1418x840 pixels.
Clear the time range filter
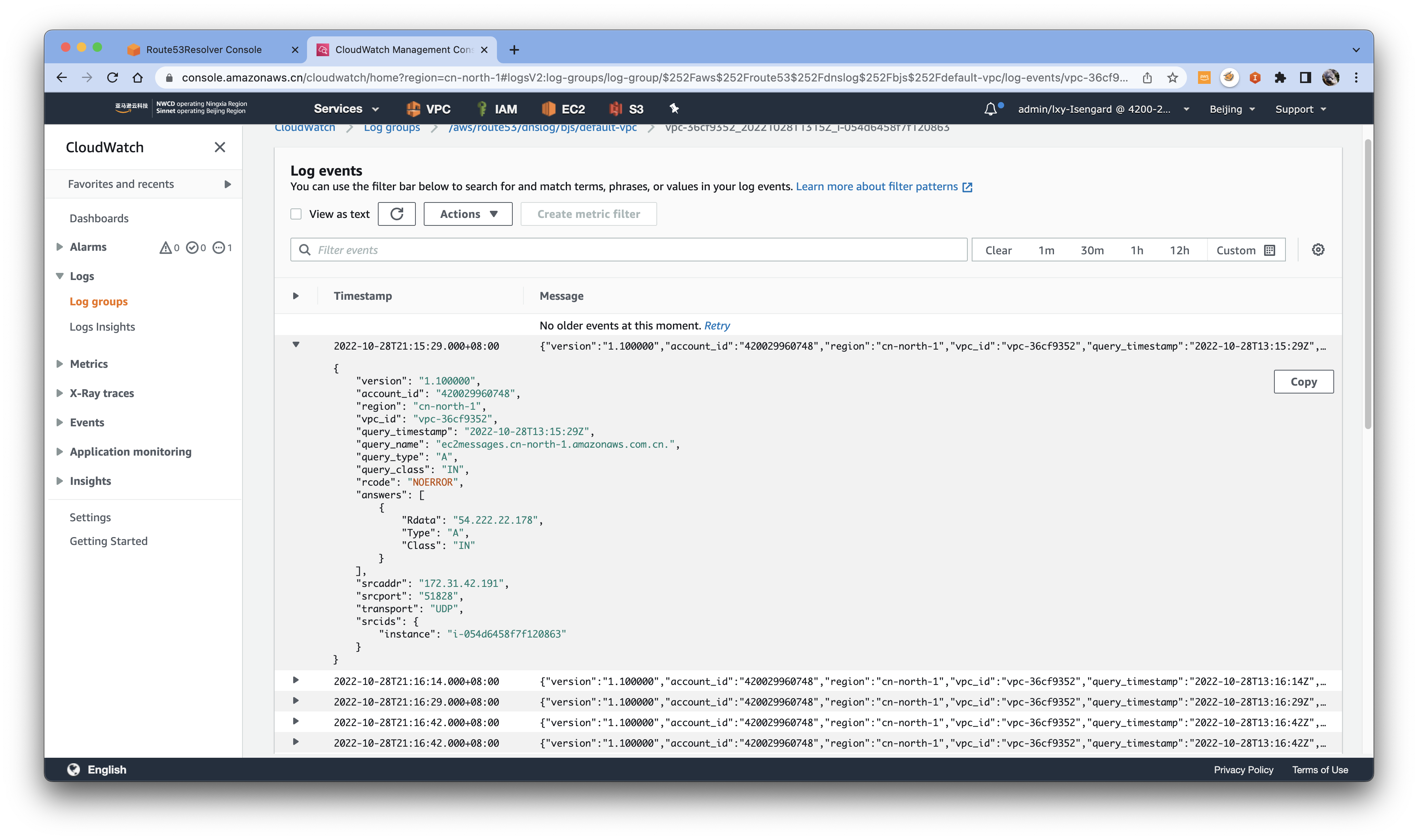(x=998, y=250)
